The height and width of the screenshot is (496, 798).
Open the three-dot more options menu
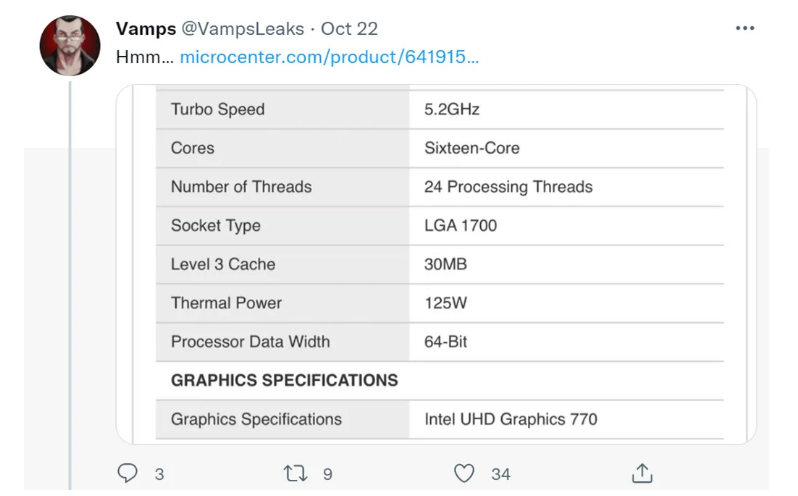pos(745,28)
